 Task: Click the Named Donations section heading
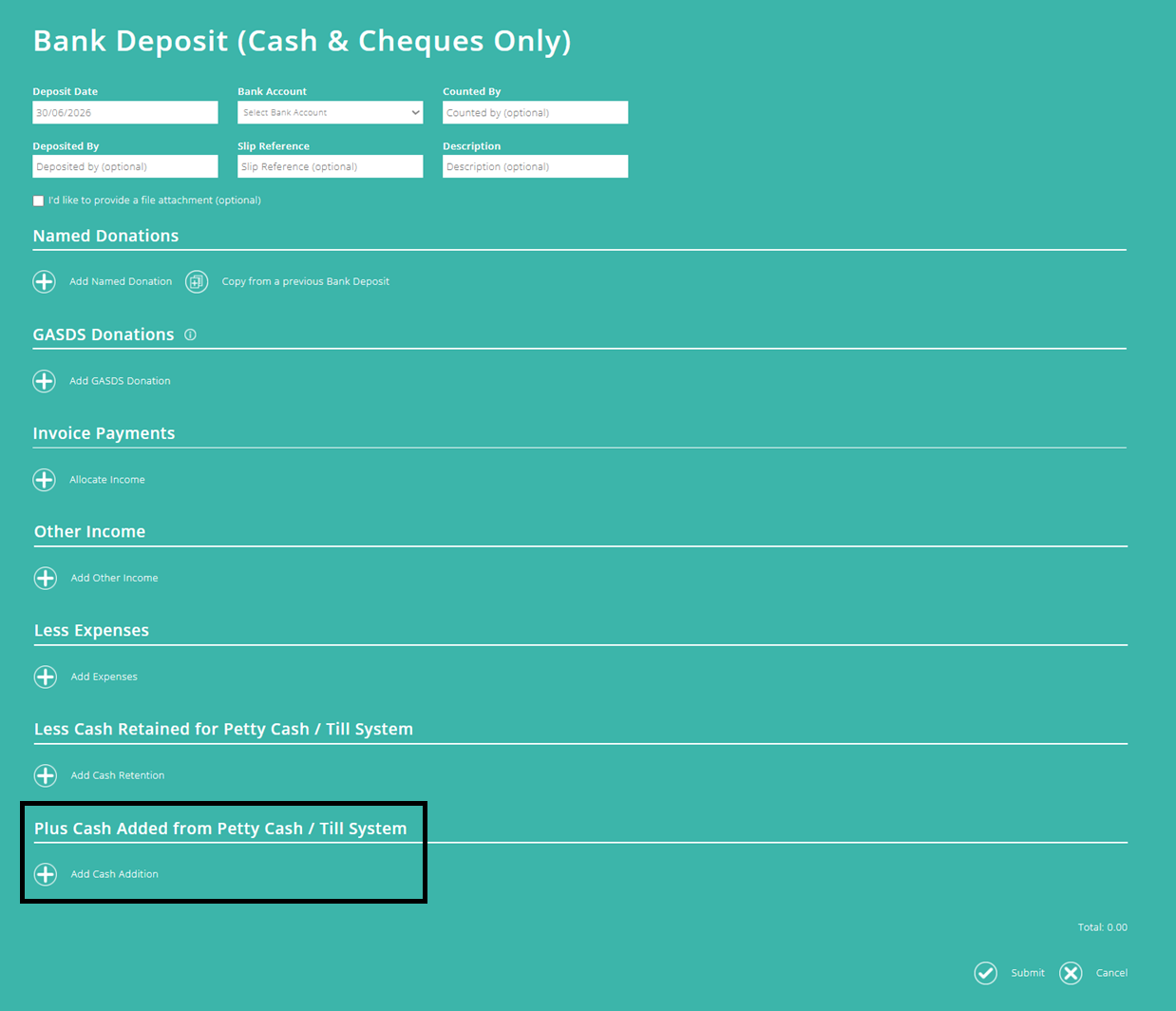click(105, 236)
